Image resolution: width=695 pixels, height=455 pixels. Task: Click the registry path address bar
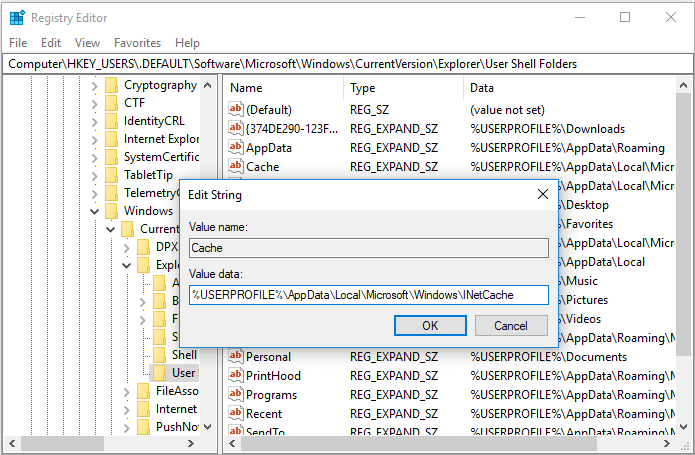click(x=348, y=64)
